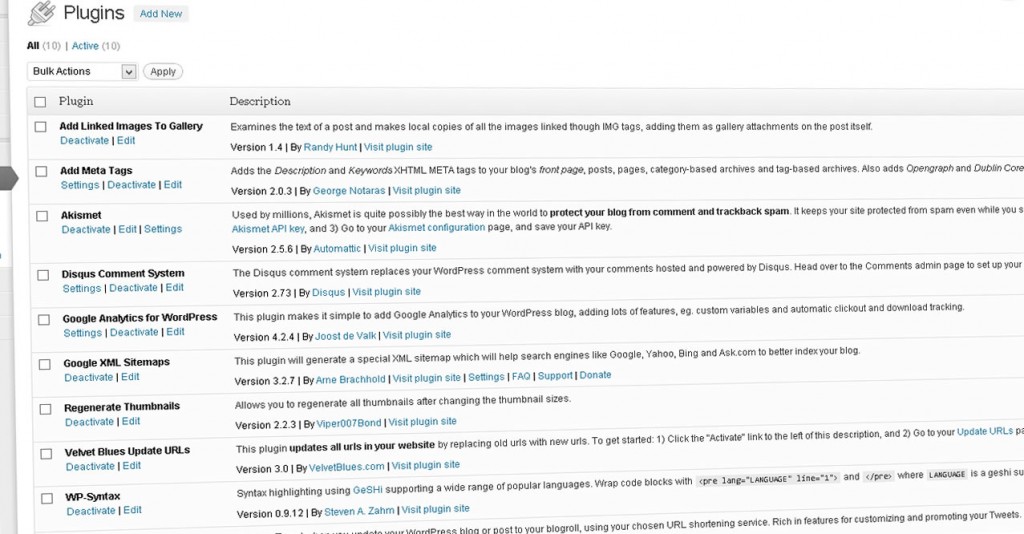Open the Update URLs link in description
1024x534 pixels.
[985, 432]
